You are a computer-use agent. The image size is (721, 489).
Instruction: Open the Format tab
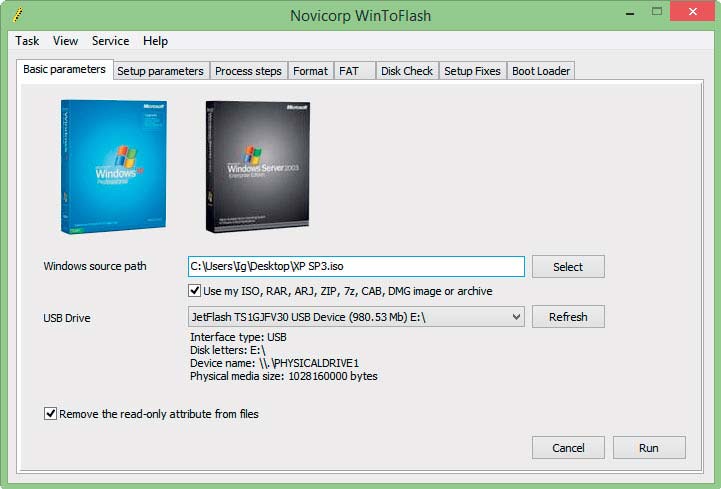click(x=310, y=71)
